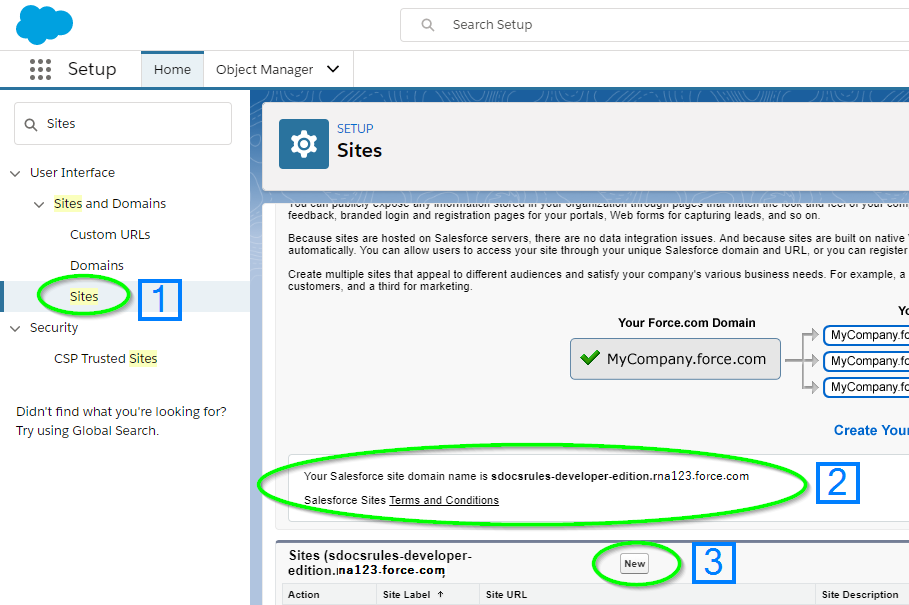Click the New site button
The width and height of the screenshot is (909, 605).
(635, 564)
